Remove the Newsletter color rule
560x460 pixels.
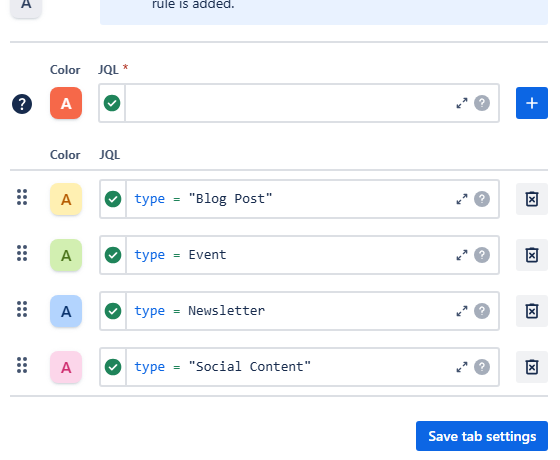click(x=531, y=311)
